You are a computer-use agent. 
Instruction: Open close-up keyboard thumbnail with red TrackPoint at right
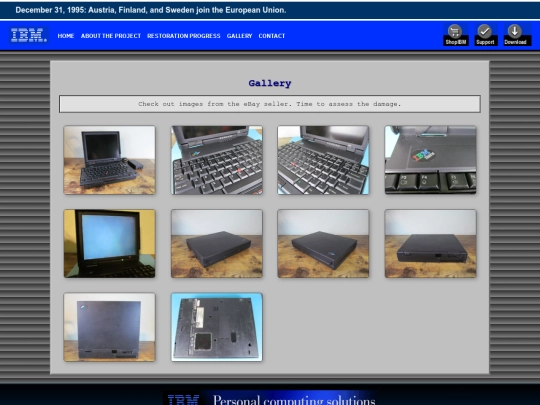pyautogui.click(x=217, y=160)
